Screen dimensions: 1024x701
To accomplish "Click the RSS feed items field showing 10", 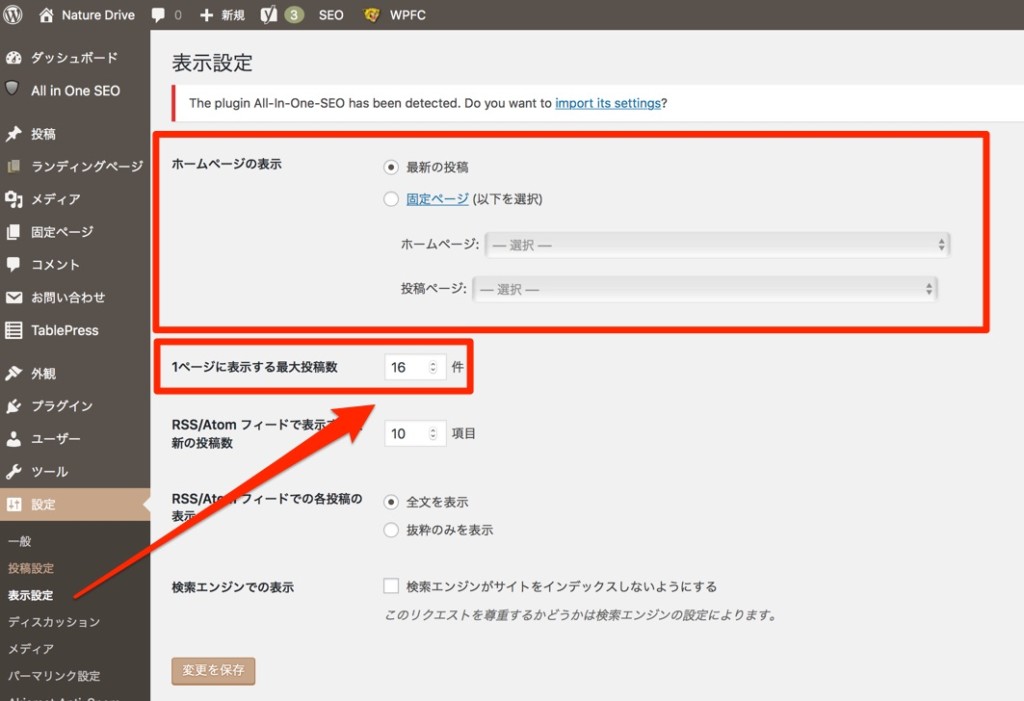I will tap(415, 434).
